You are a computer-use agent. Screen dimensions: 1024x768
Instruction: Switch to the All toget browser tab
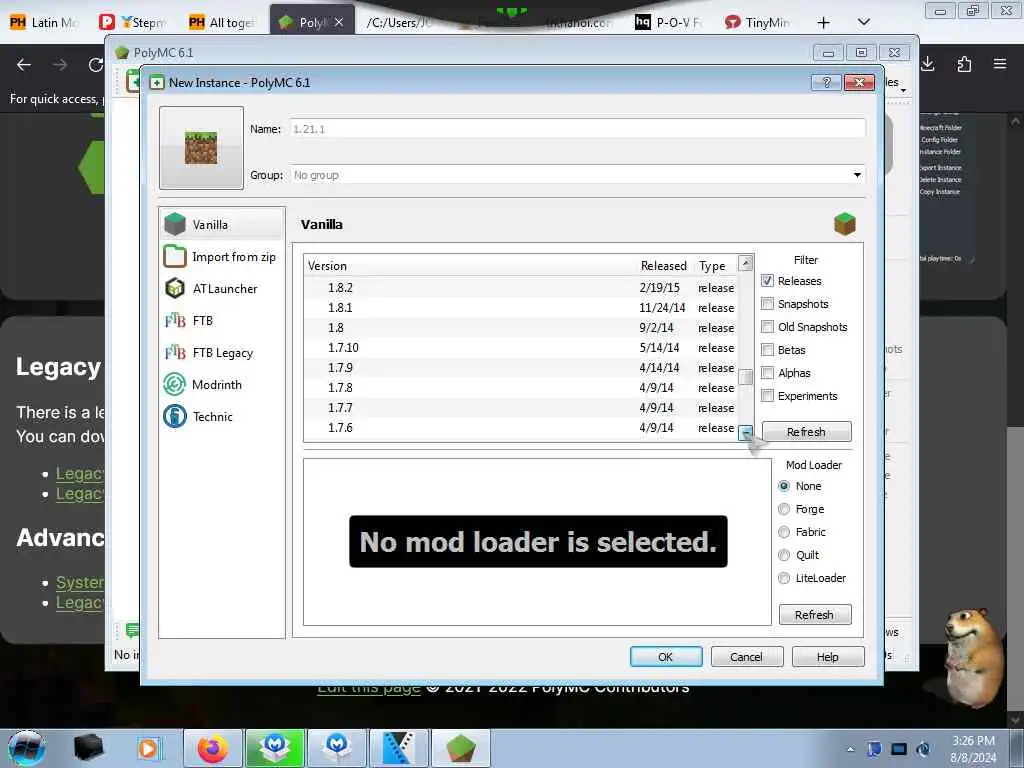(223, 22)
